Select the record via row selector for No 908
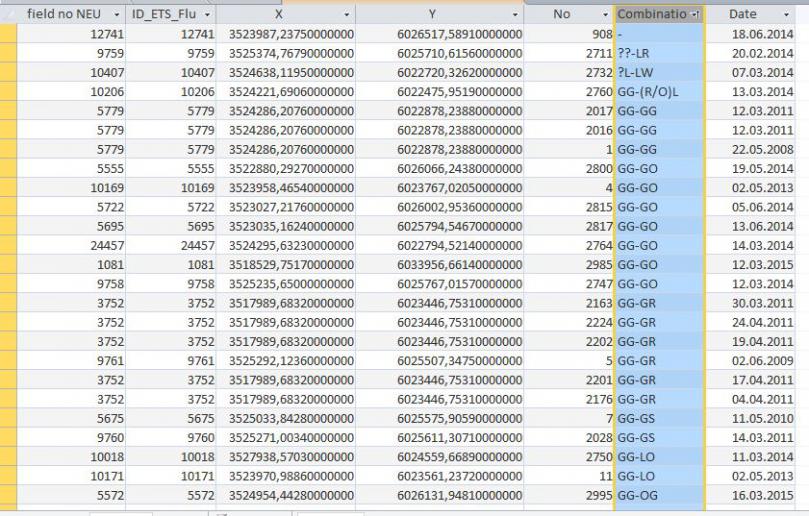 tap(8, 34)
